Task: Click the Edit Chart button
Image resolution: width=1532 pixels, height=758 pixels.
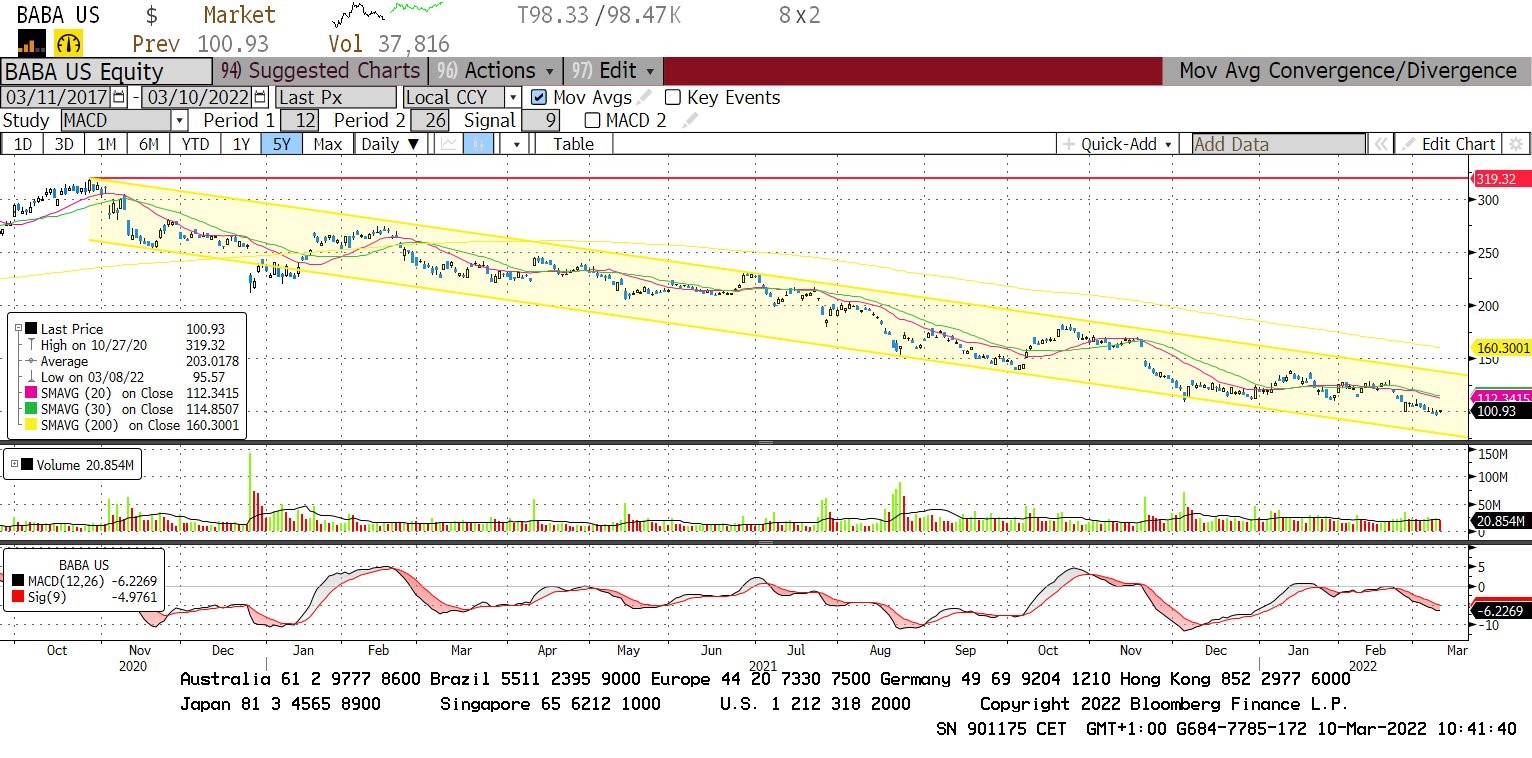Action: (1448, 144)
